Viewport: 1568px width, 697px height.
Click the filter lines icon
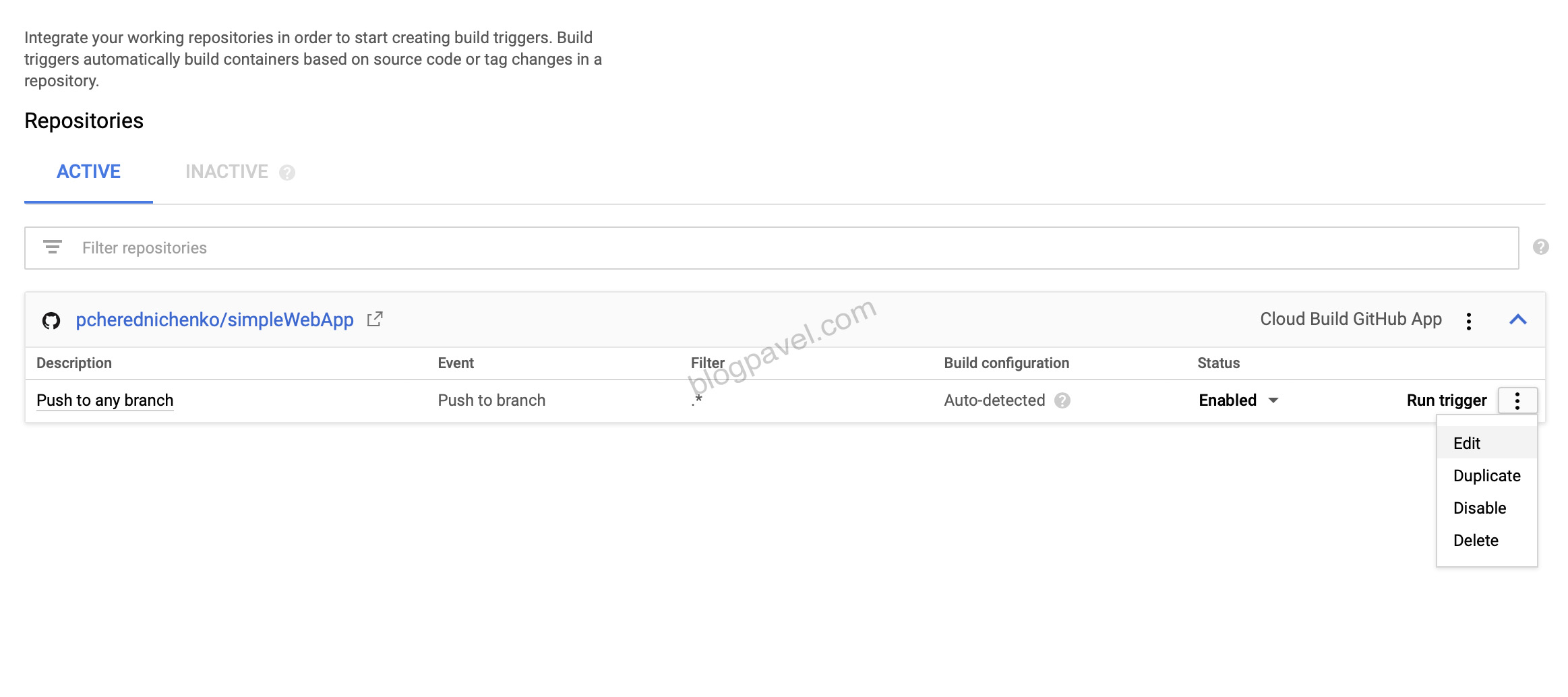53,247
